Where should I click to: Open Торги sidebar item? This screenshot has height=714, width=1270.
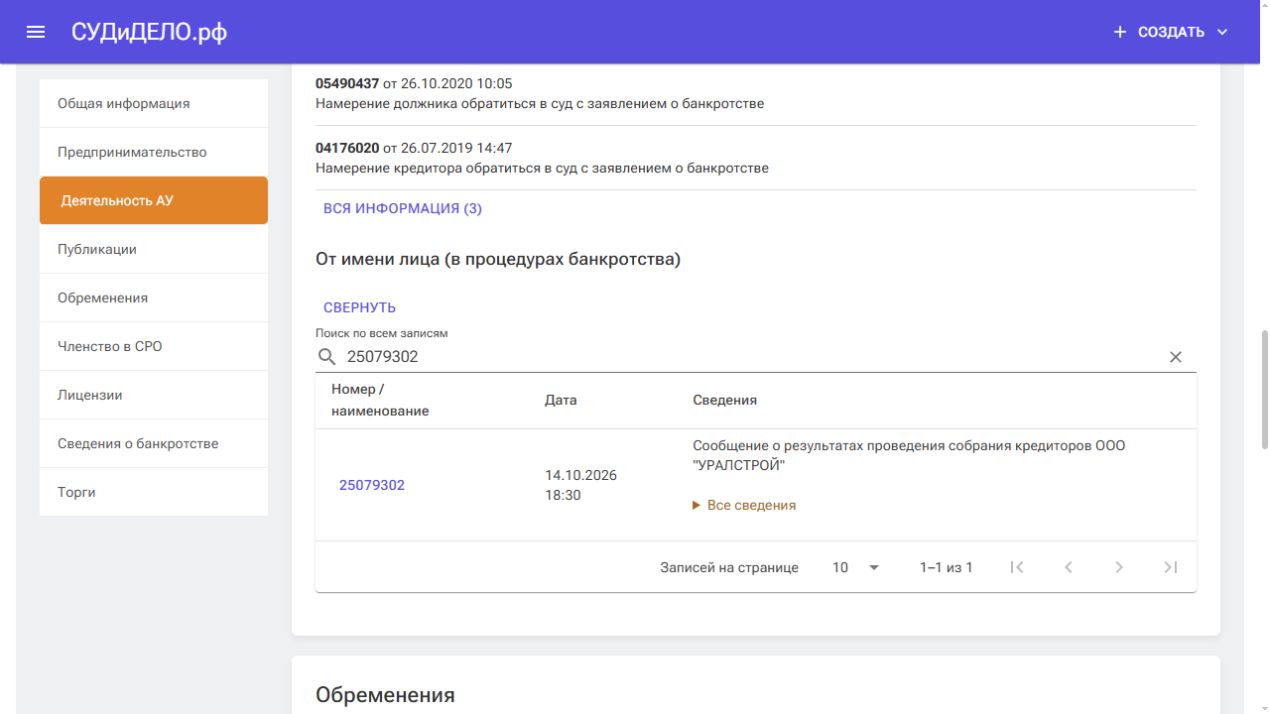[x=154, y=492]
